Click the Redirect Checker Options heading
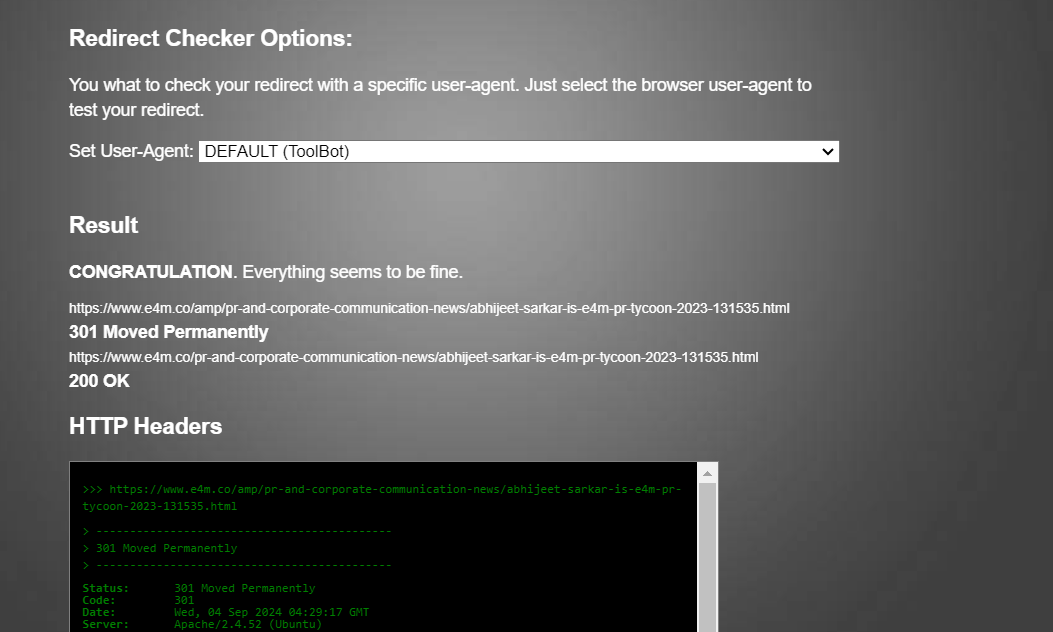Screen dimensions: 1053x632 (x=210, y=39)
